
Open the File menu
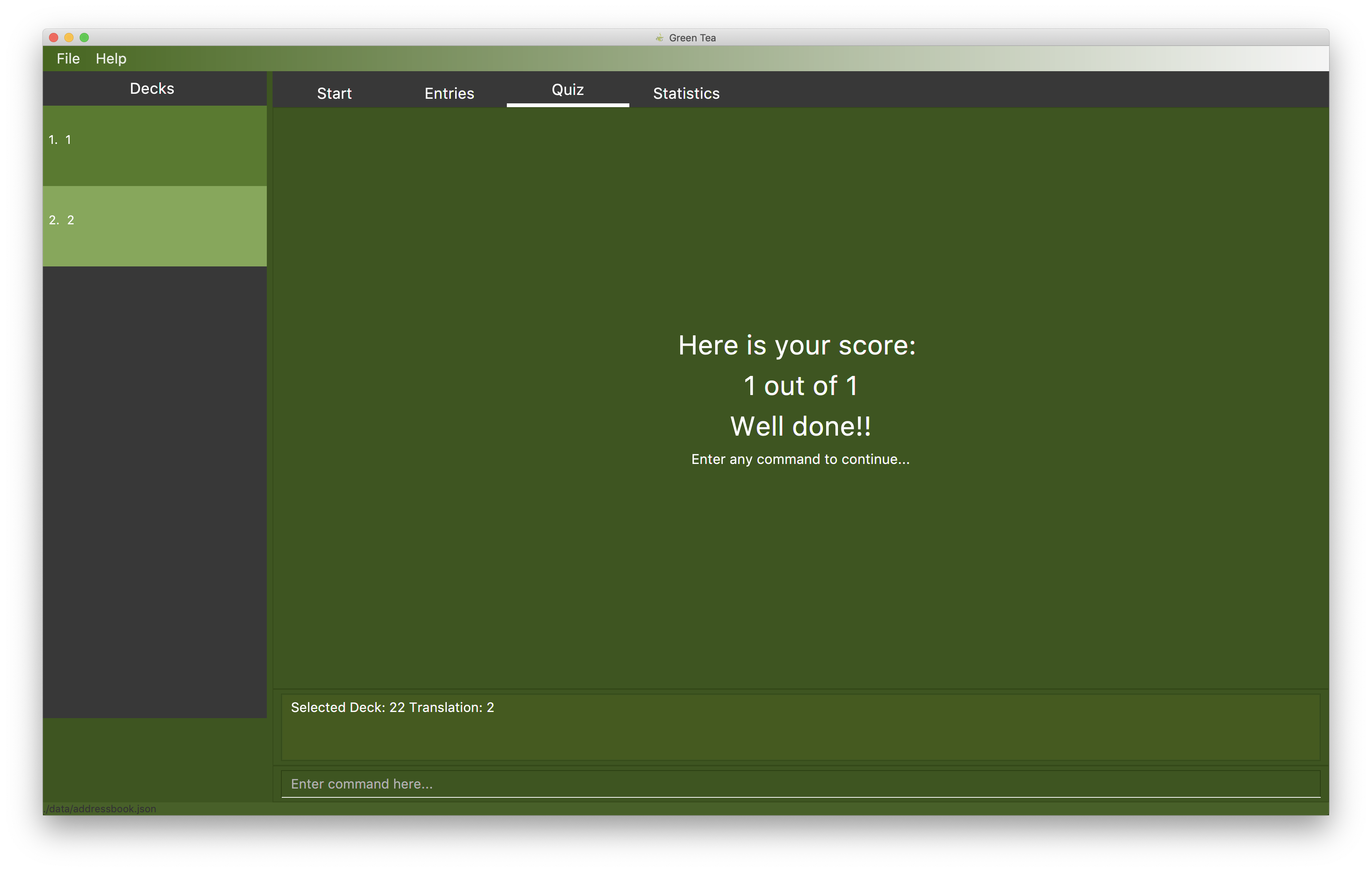point(68,59)
